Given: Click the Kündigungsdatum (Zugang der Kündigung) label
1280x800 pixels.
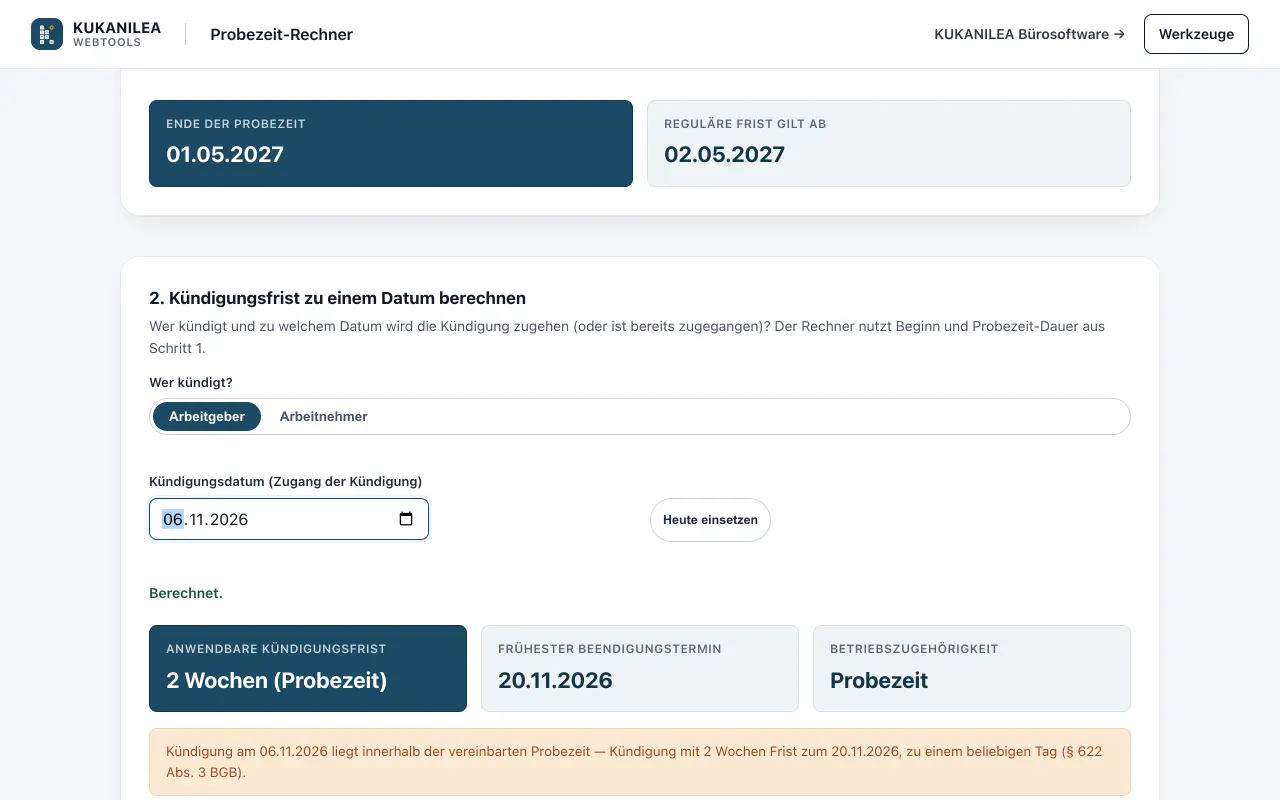Looking at the screenshot, I should 286,481.
